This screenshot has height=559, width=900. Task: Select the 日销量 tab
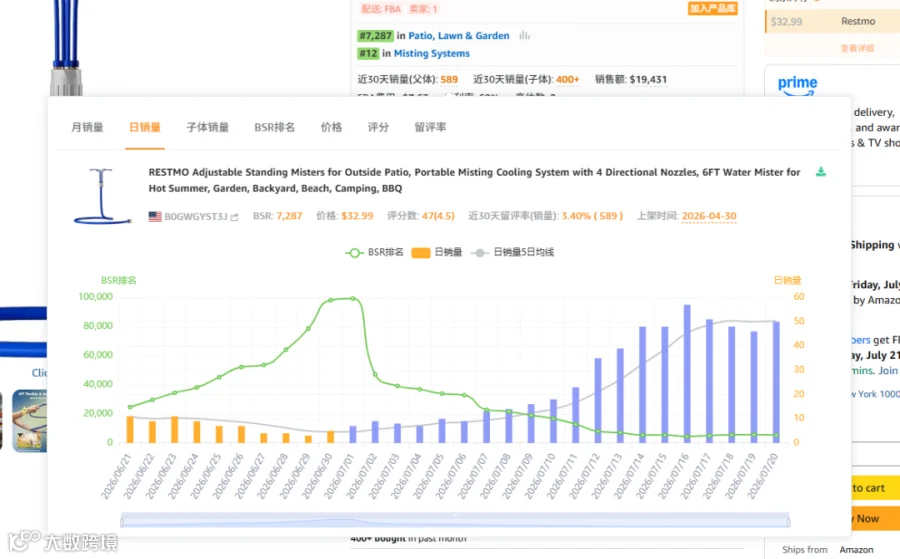(145, 127)
